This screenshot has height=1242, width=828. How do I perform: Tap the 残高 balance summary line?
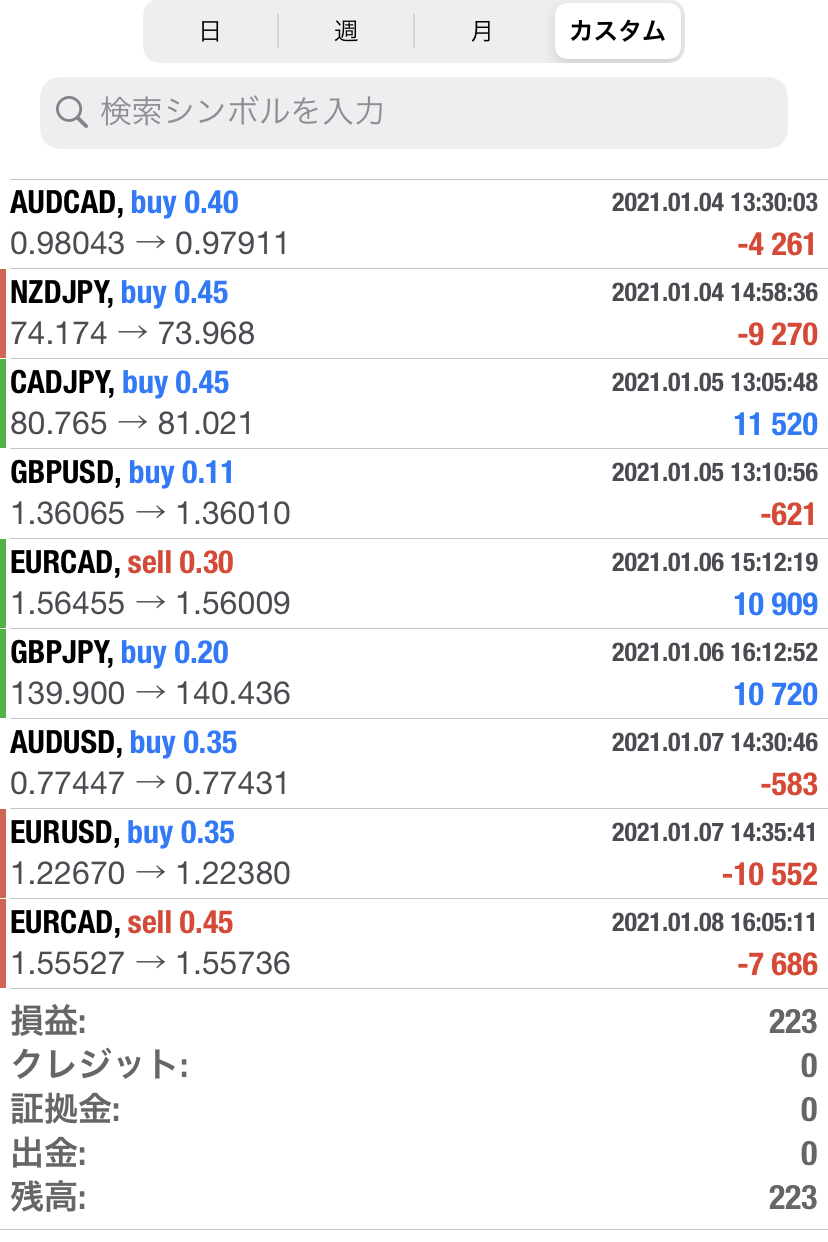414,1197
